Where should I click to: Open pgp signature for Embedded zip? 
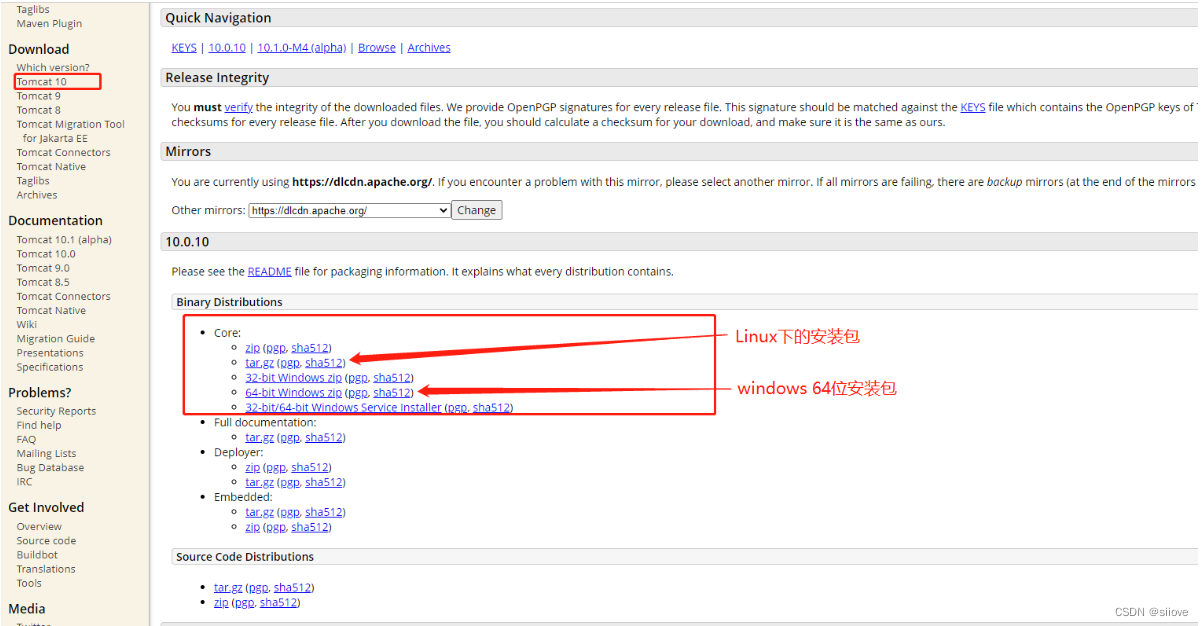(275, 528)
